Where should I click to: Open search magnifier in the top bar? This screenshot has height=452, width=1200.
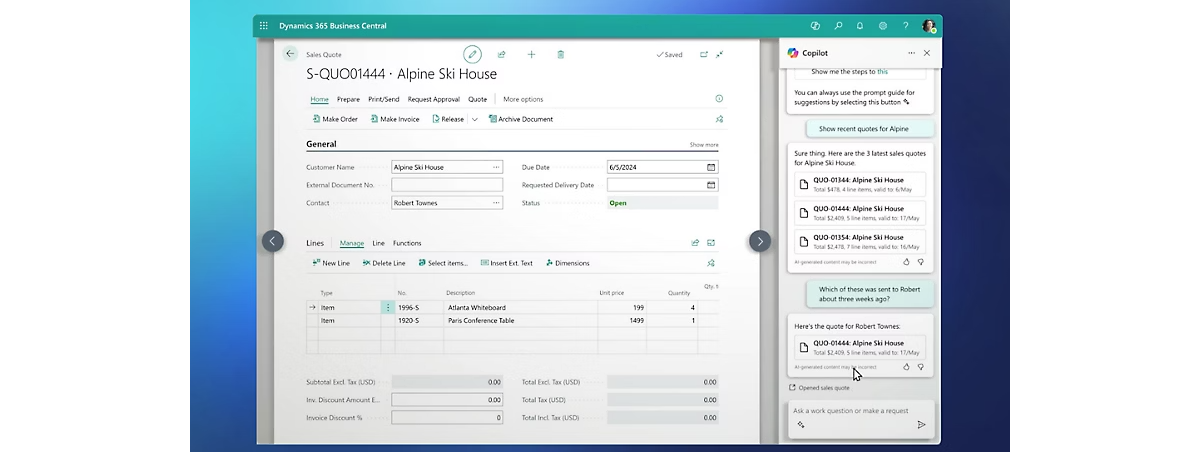click(x=838, y=26)
